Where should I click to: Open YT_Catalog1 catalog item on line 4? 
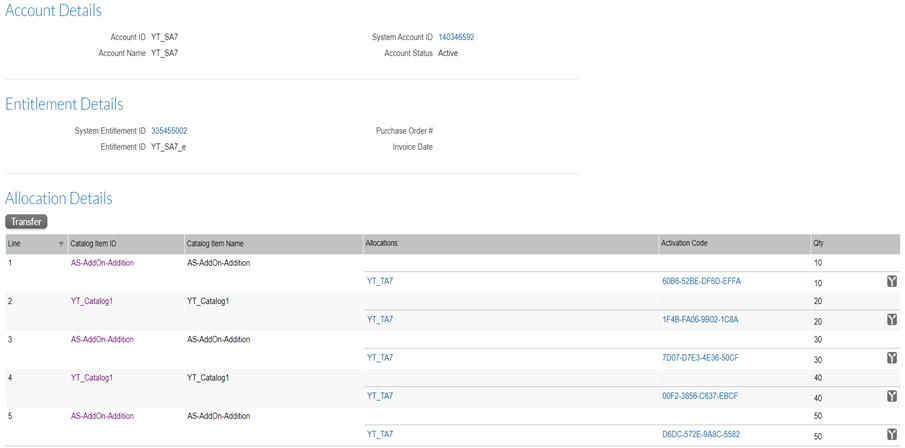(x=92, y=378)
